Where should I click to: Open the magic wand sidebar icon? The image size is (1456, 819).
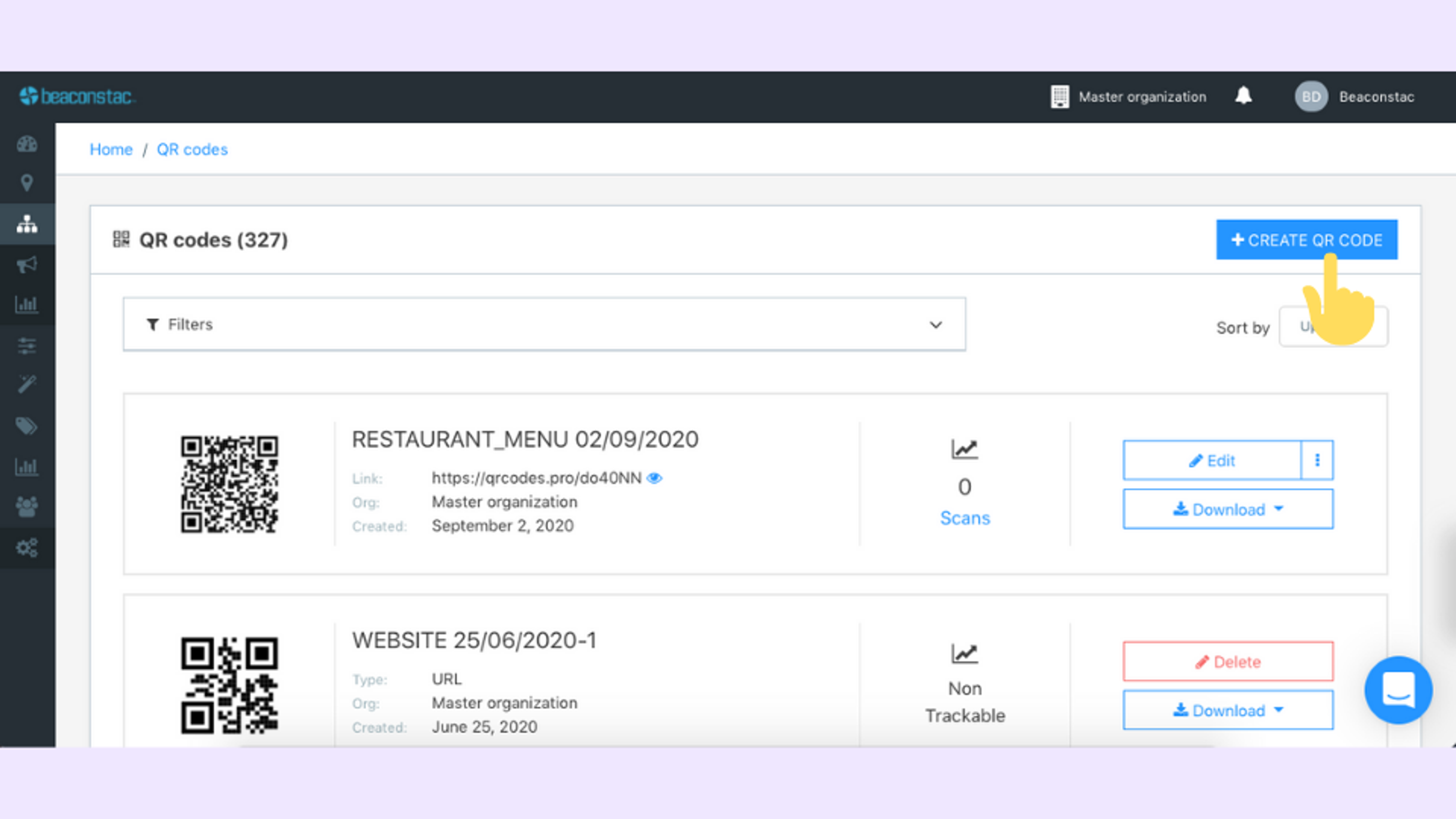pos(27,384)
